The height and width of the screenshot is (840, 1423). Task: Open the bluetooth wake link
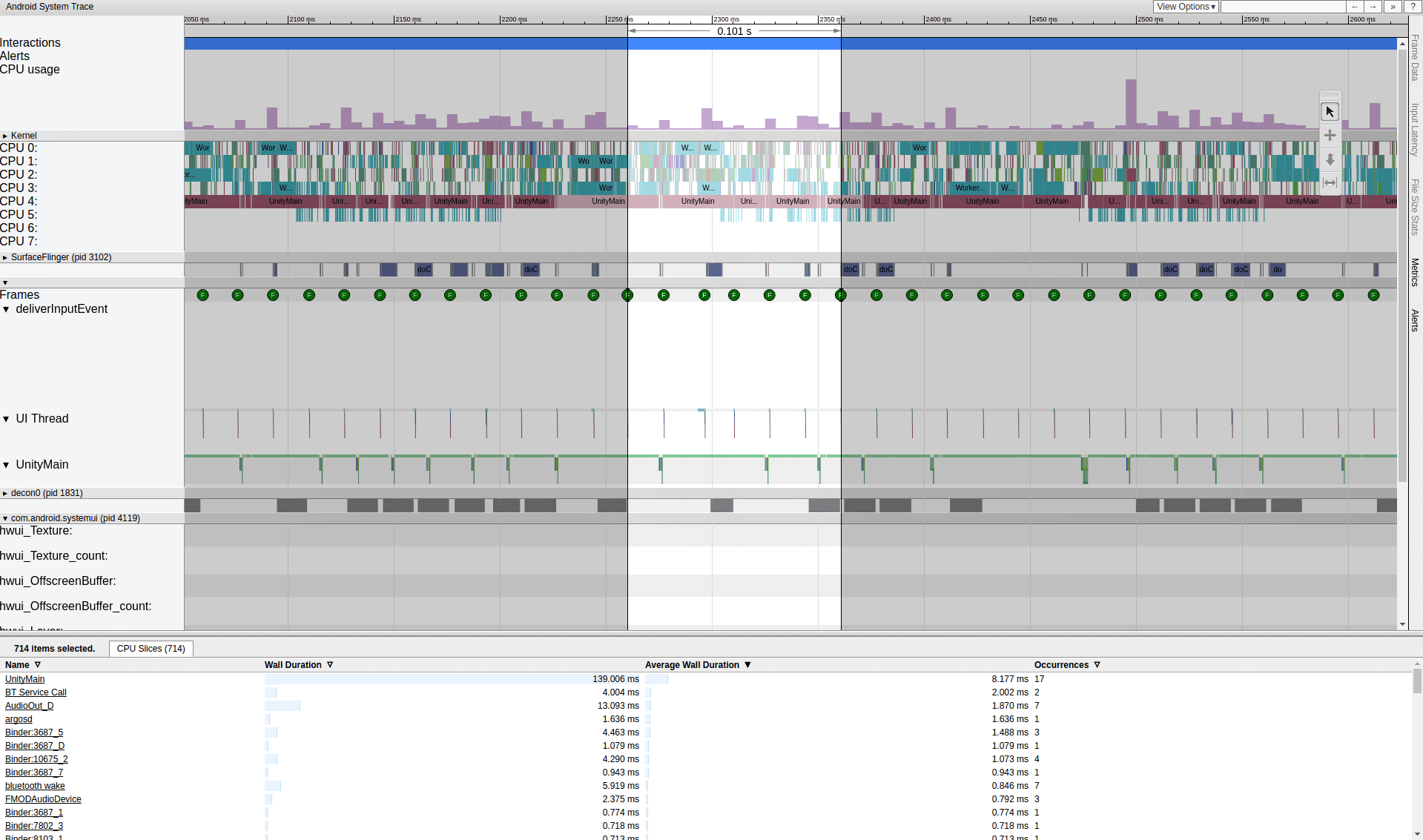pos(35,786)
